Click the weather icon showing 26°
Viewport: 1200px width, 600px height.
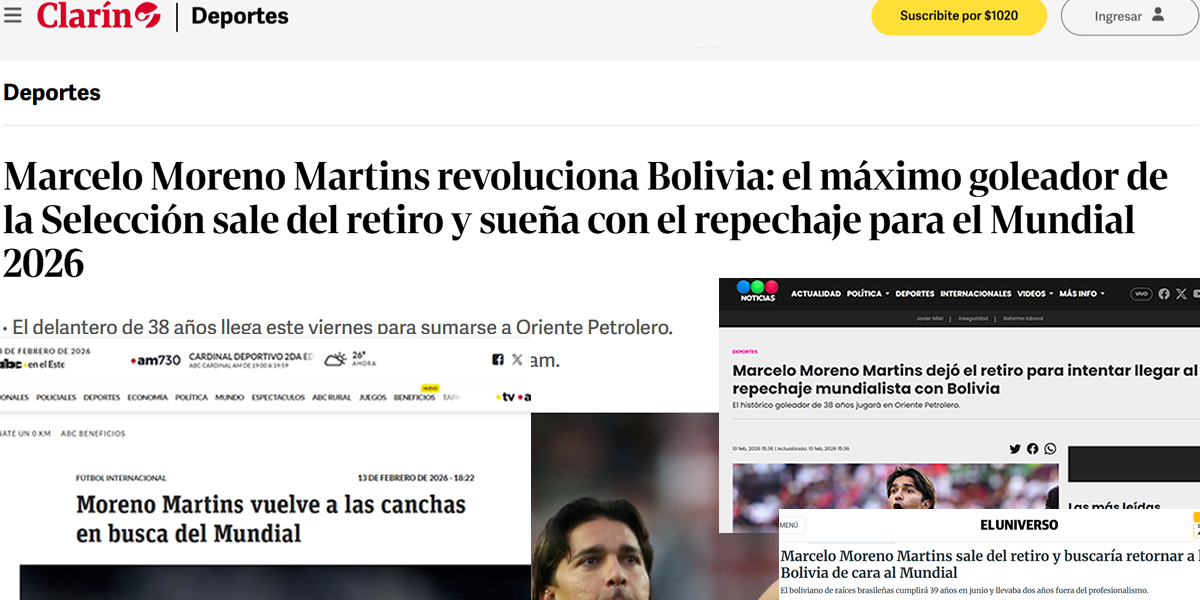[336, 358]
